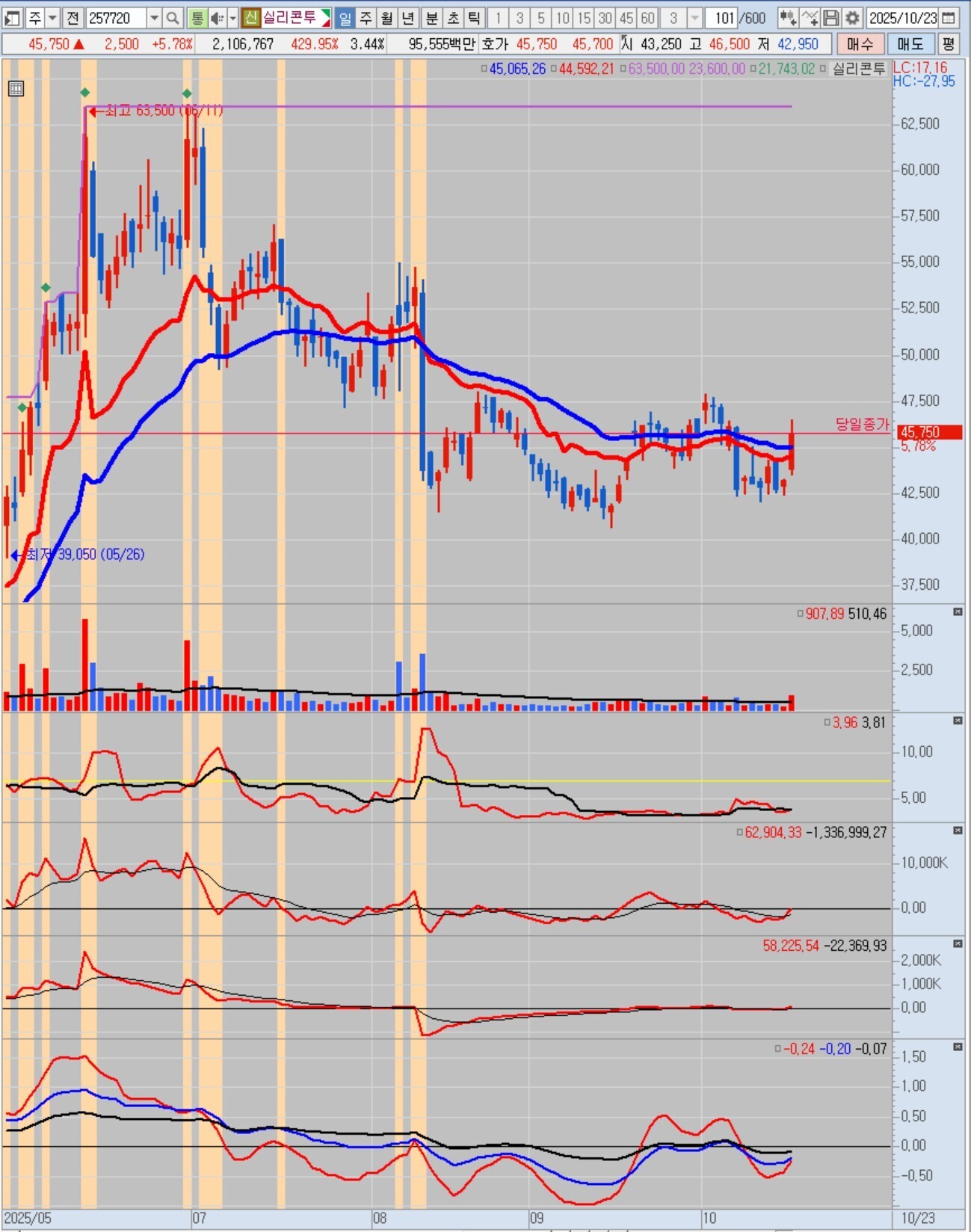Click the 실리콘투 stock name in toolbar
This screenshot has height=1232, width=971.
[x=289, y=17]
